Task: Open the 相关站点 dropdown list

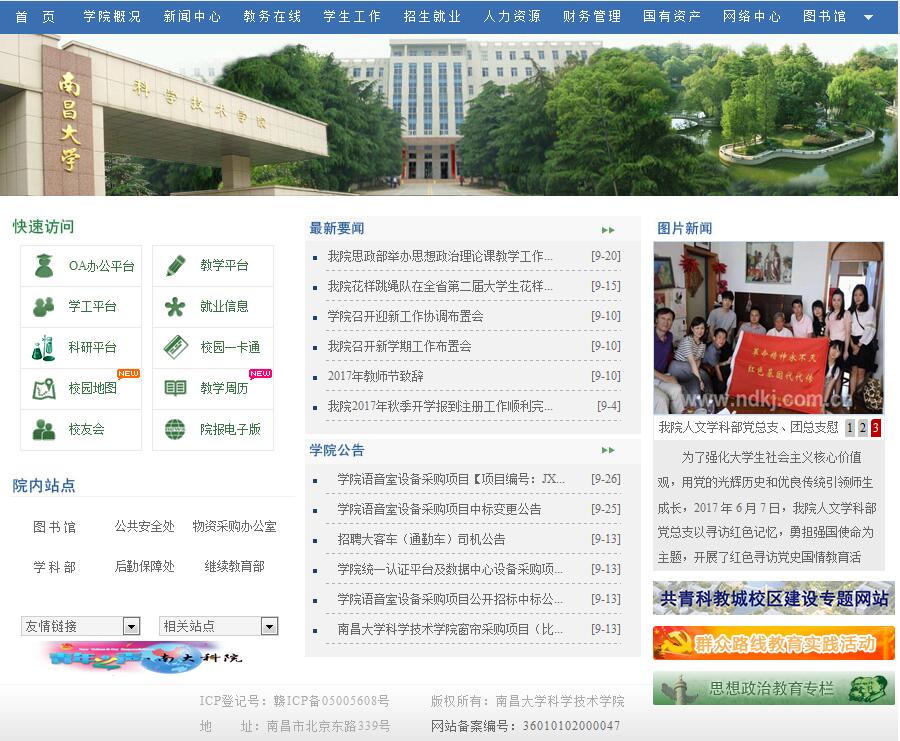Action: tap(269, 626)
